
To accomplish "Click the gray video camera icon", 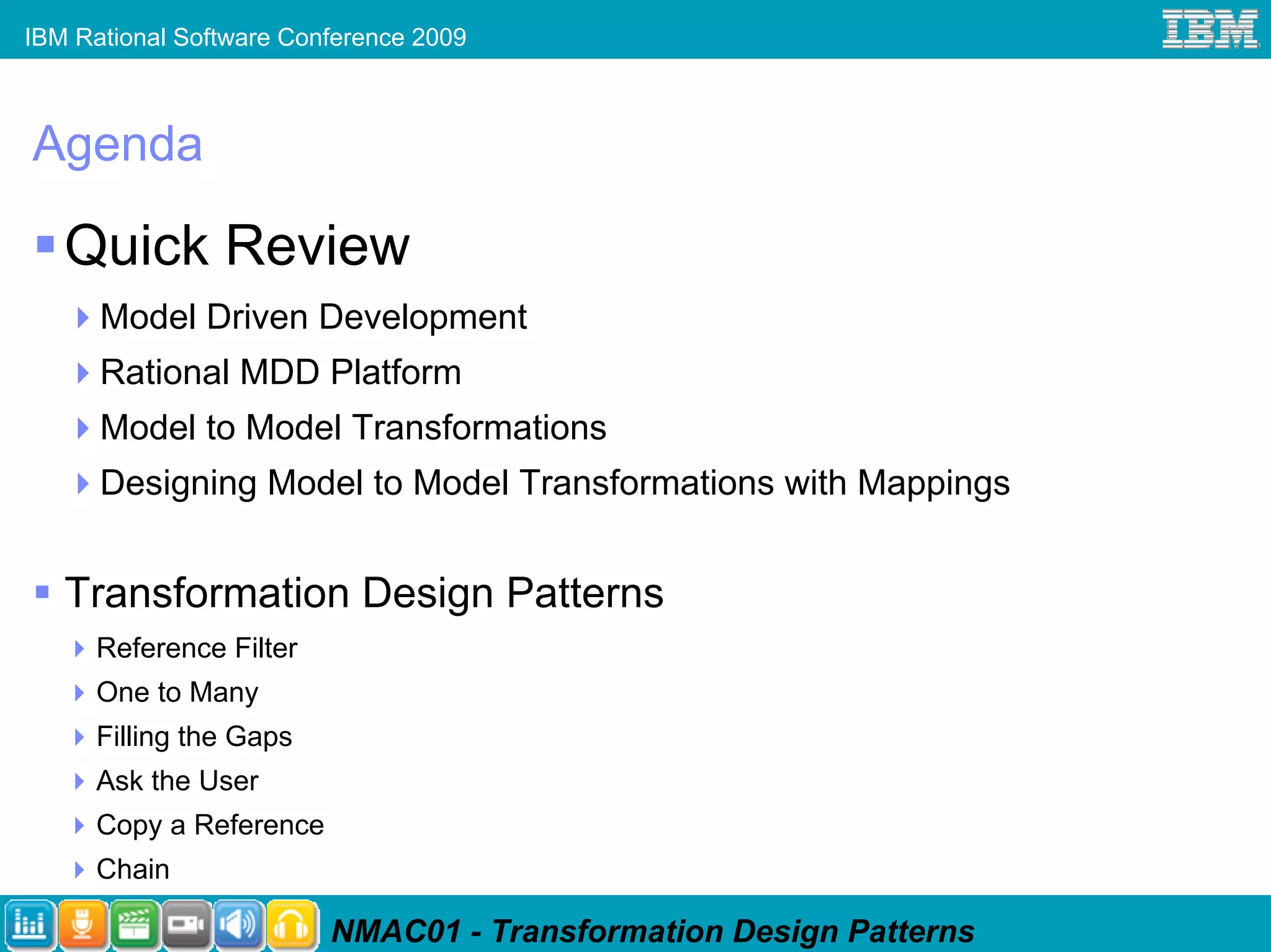I will point(186,924).
